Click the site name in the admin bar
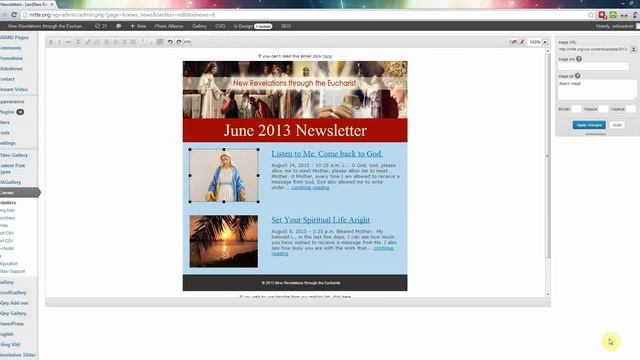Viewport: 640px width, 360px height. 46,26
